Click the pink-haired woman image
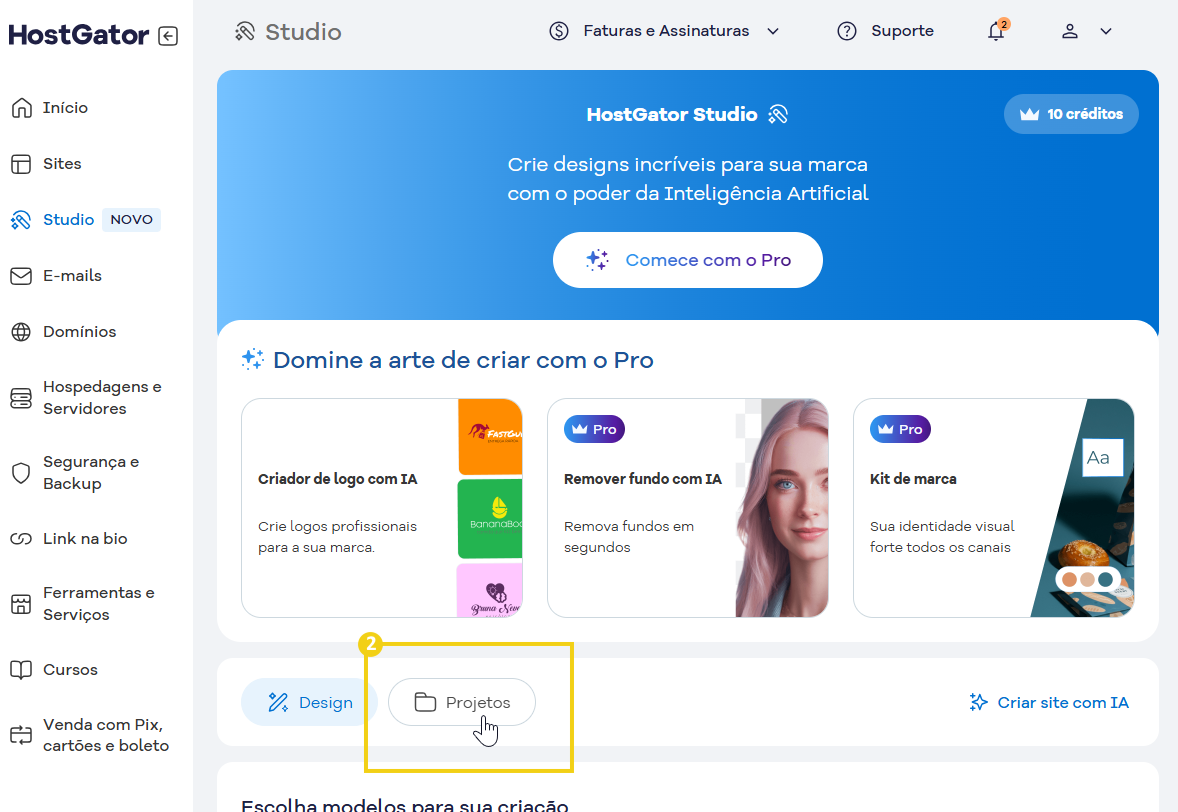 click(x=782, y=508)
